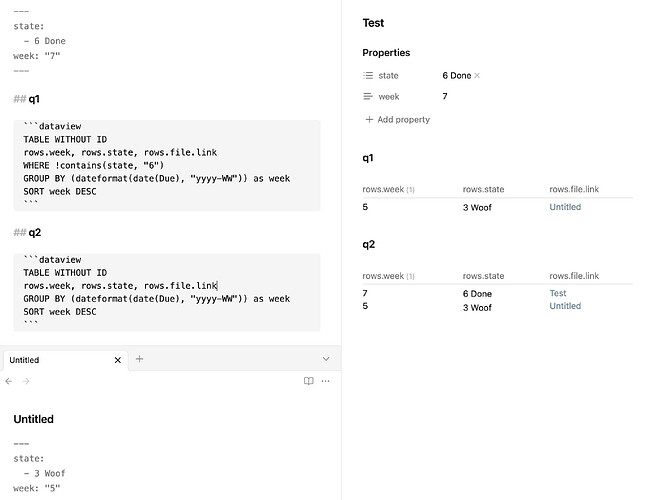Click '3 Woof' cell in q1 table
Screen dimensions: 651x500
[x=477, y=208]
